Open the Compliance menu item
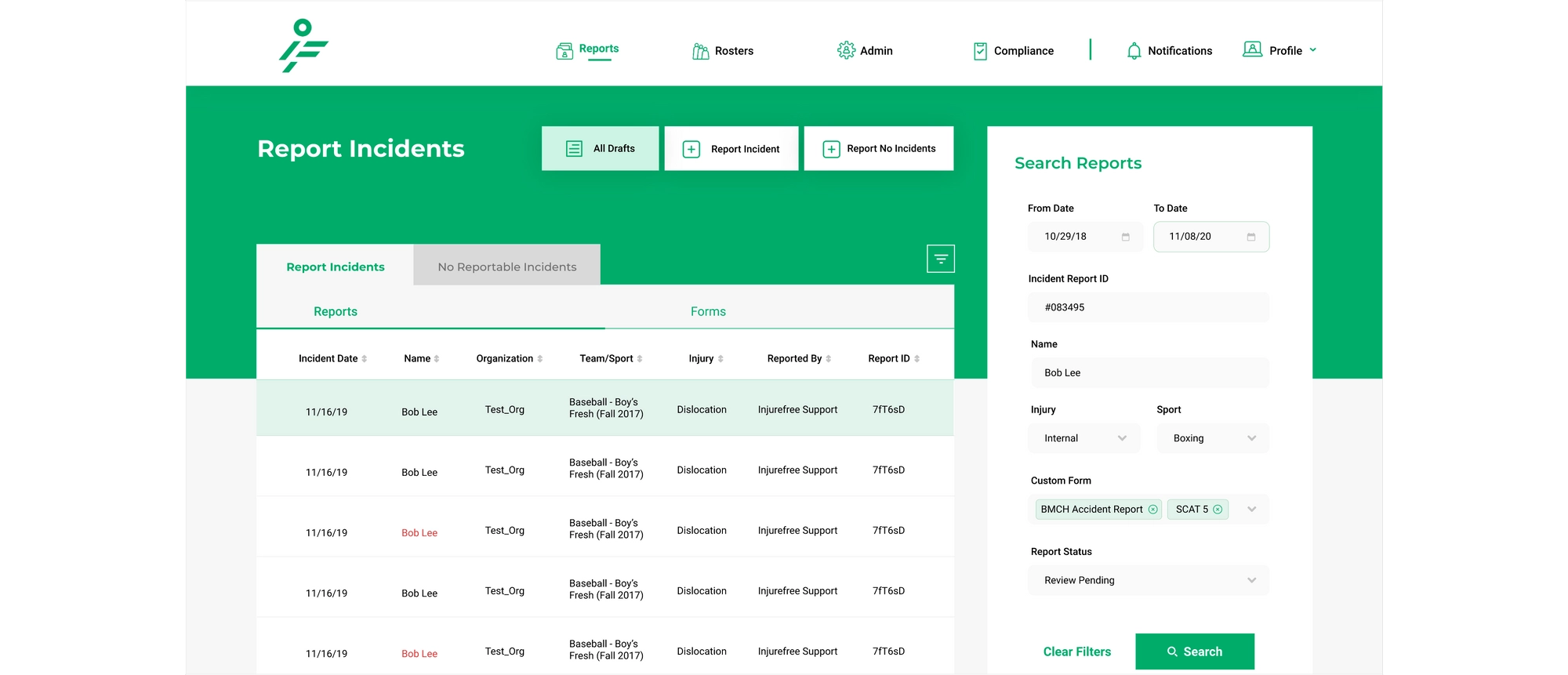The height and width of the screenshot is (675, 1568). click(x=1024, y=51)
